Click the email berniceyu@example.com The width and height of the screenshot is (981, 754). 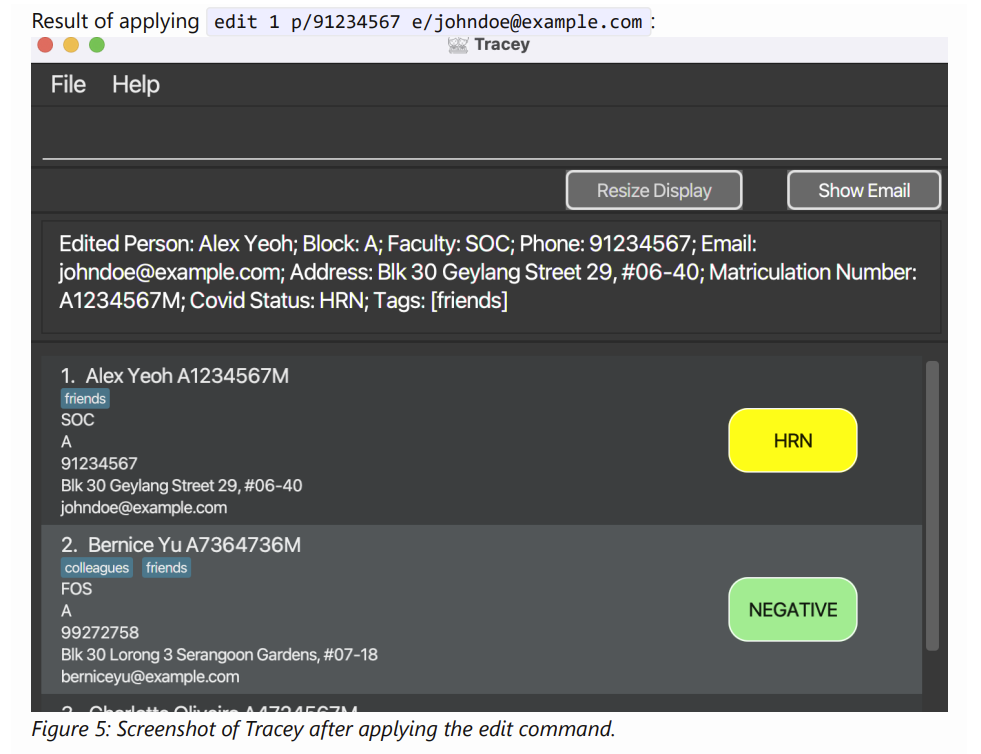click(150, 676)
